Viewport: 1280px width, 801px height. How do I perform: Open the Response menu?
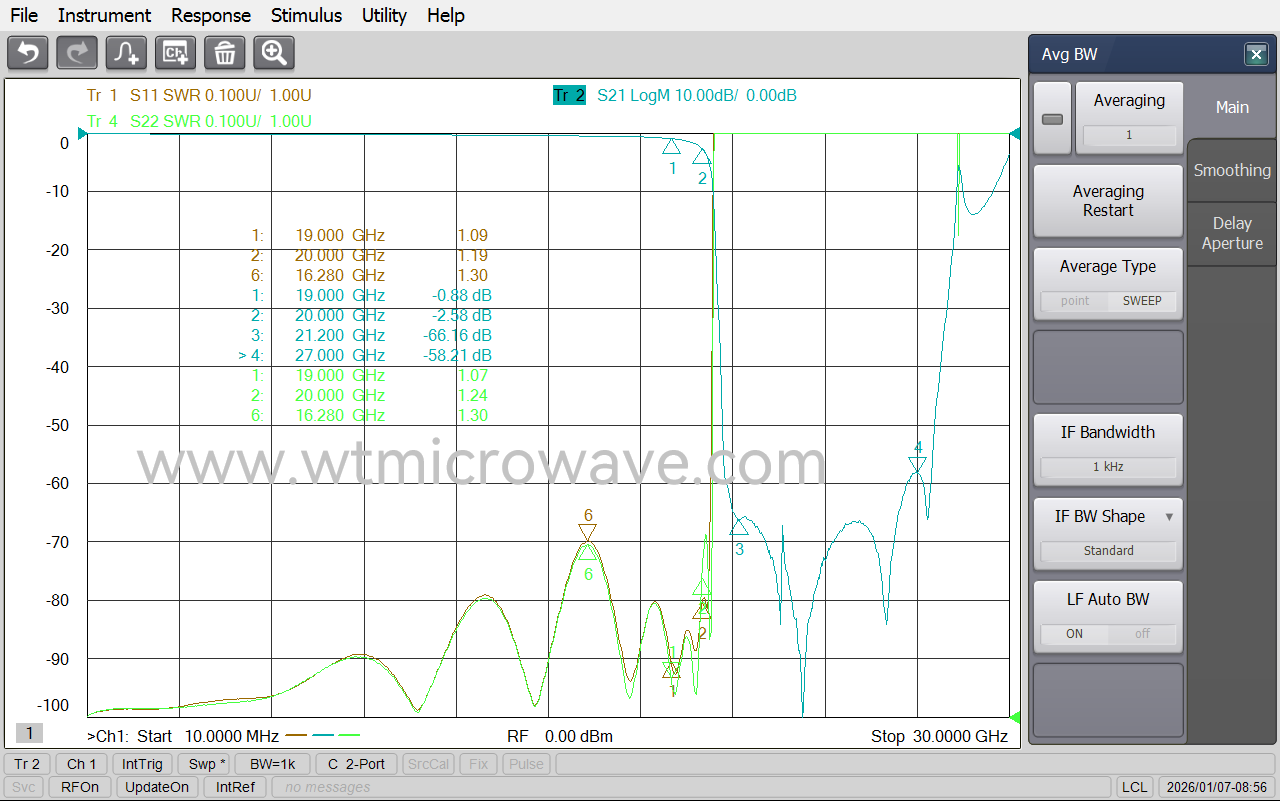point(211,15)
